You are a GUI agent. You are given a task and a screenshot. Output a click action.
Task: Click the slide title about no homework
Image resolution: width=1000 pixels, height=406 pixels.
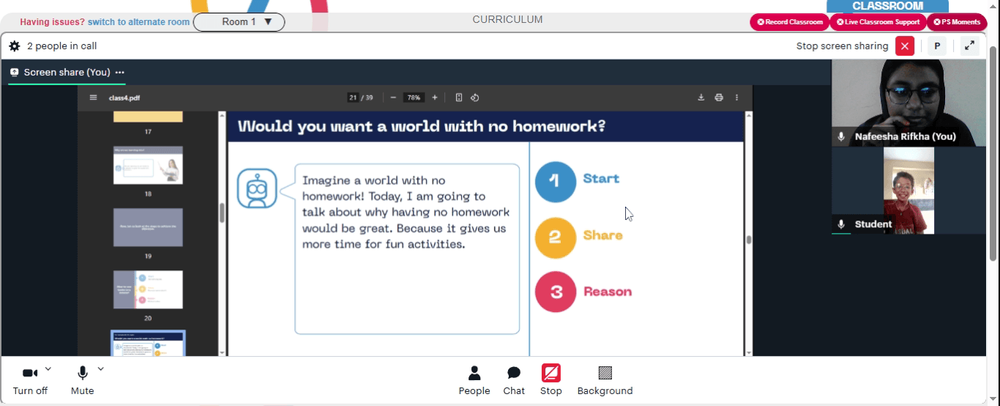(422, 126)
